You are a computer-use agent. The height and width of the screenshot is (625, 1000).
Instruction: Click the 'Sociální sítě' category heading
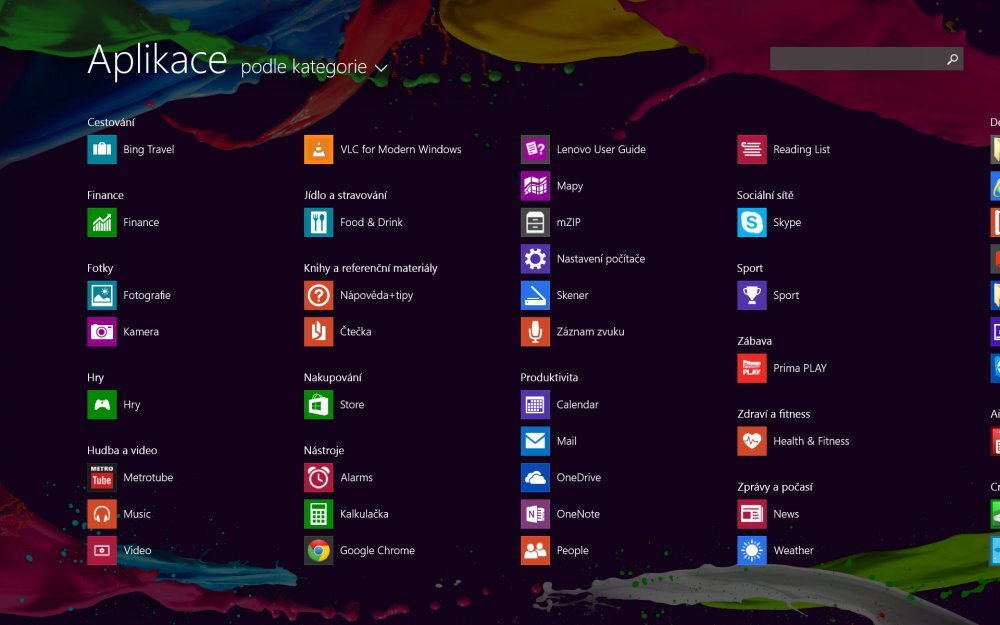pos(765,195)
